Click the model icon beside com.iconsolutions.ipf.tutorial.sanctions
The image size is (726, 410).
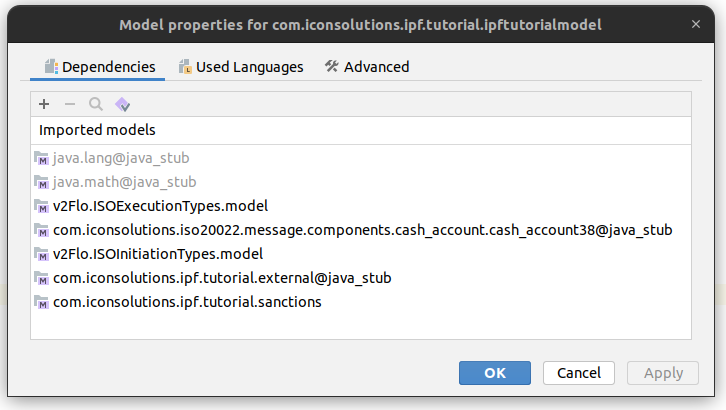[x=42, y=302]
